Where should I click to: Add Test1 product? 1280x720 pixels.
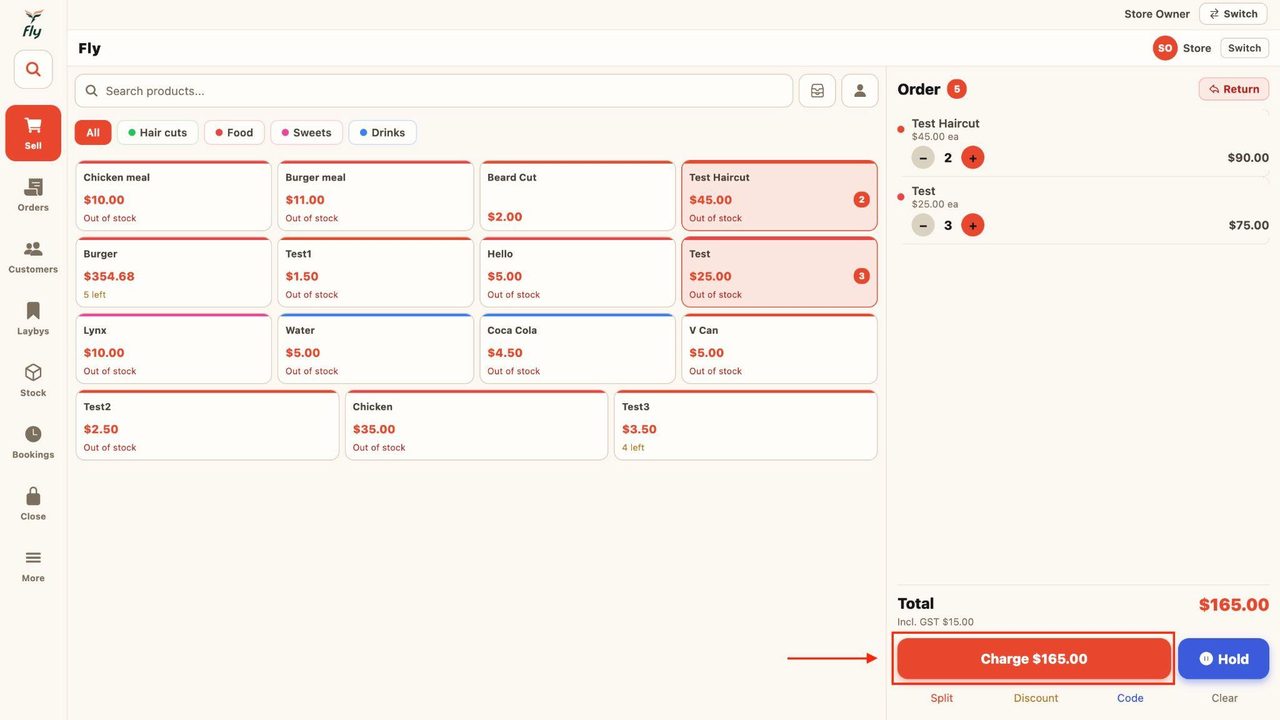tap(376, 272)
